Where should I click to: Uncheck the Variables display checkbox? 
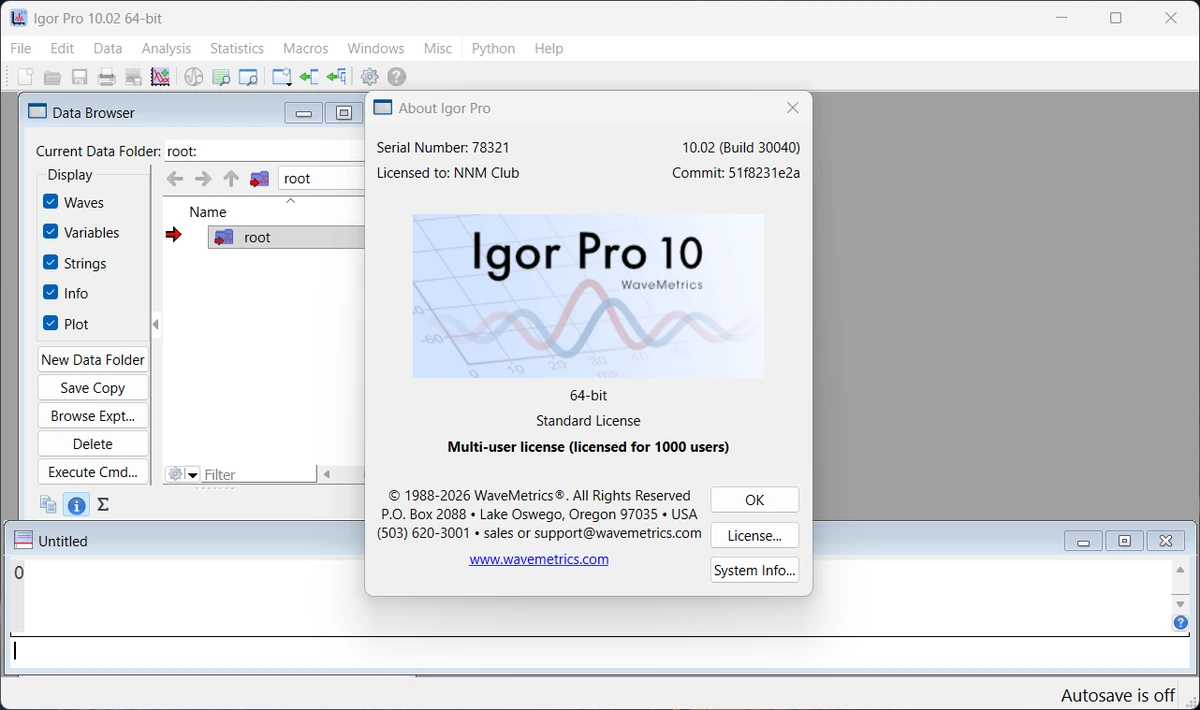pos(51,232)
